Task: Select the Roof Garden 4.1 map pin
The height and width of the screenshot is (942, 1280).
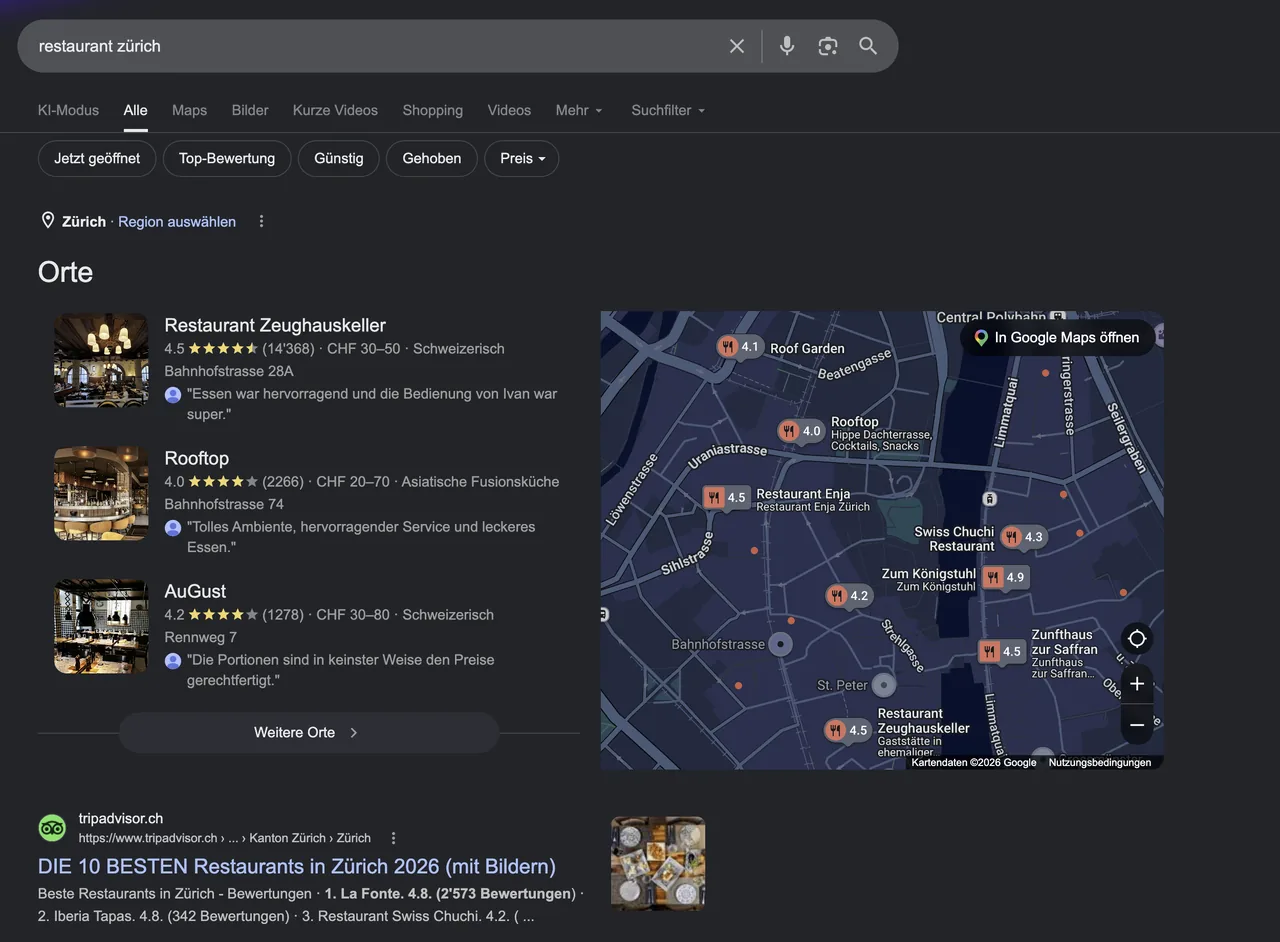Action: coord(739,347)
